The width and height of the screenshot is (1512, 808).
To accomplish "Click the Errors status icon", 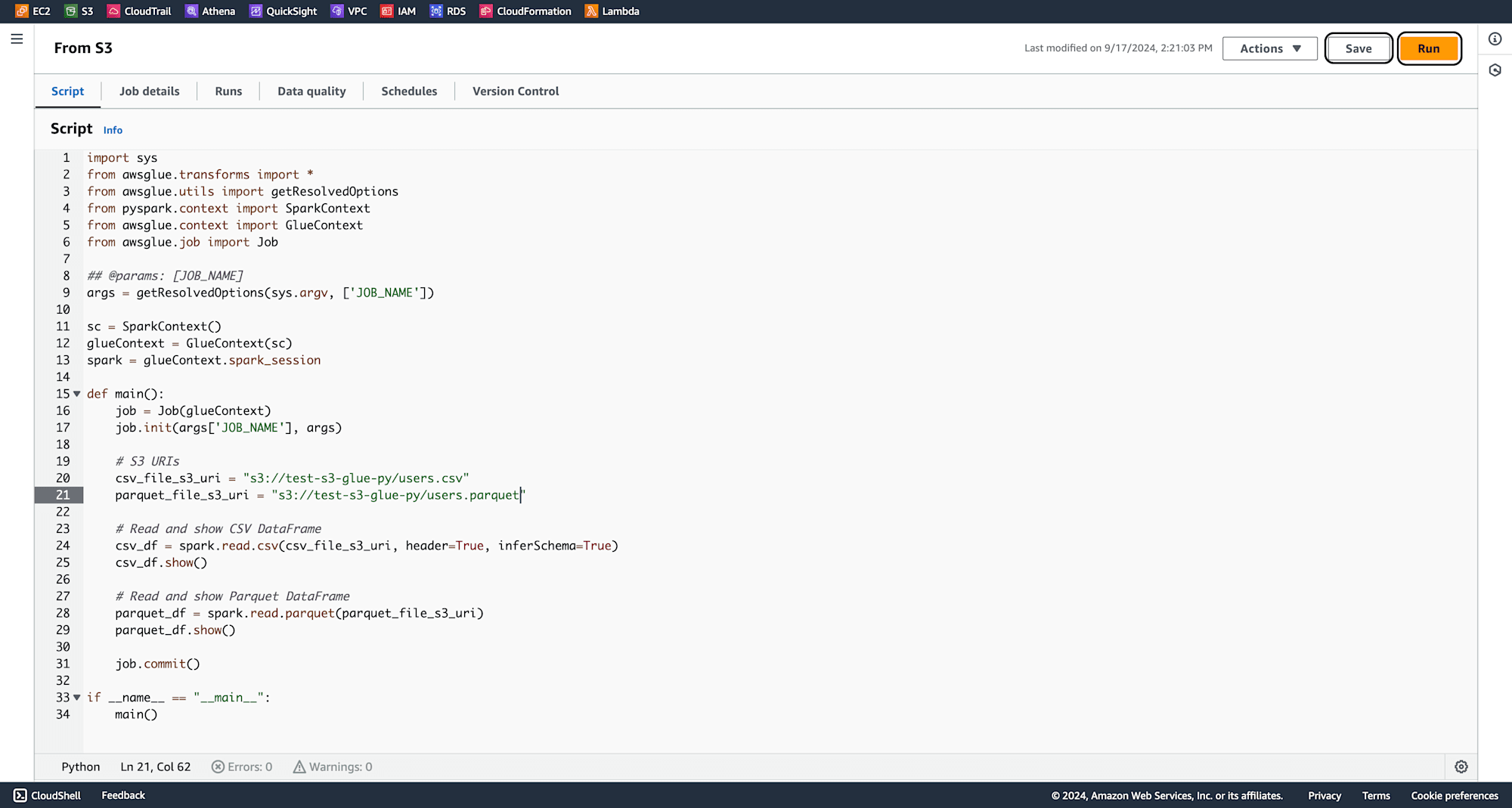I will pos(218,766).
